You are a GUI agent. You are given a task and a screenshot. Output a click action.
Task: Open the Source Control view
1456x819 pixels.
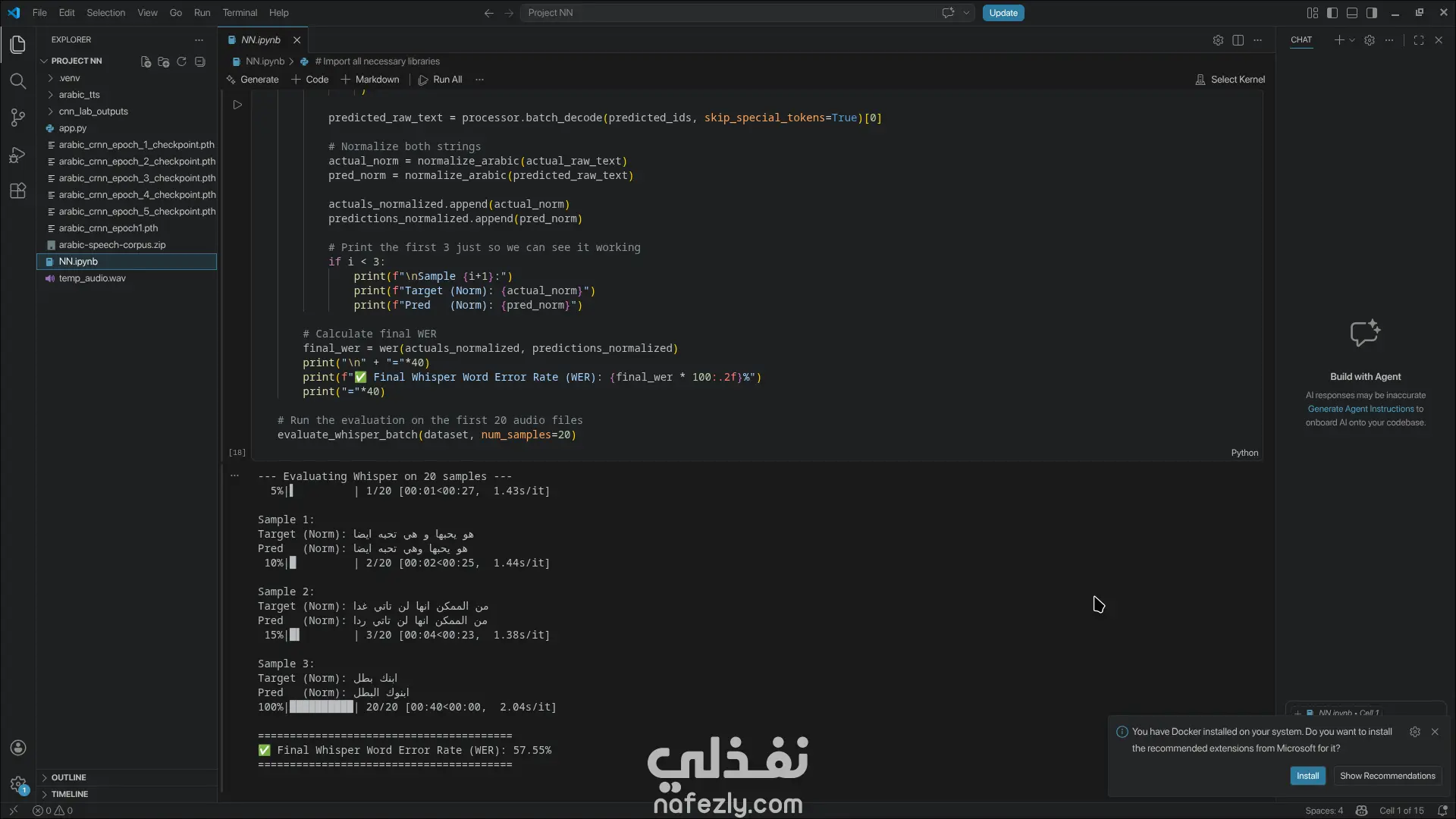tap(18, 118)
